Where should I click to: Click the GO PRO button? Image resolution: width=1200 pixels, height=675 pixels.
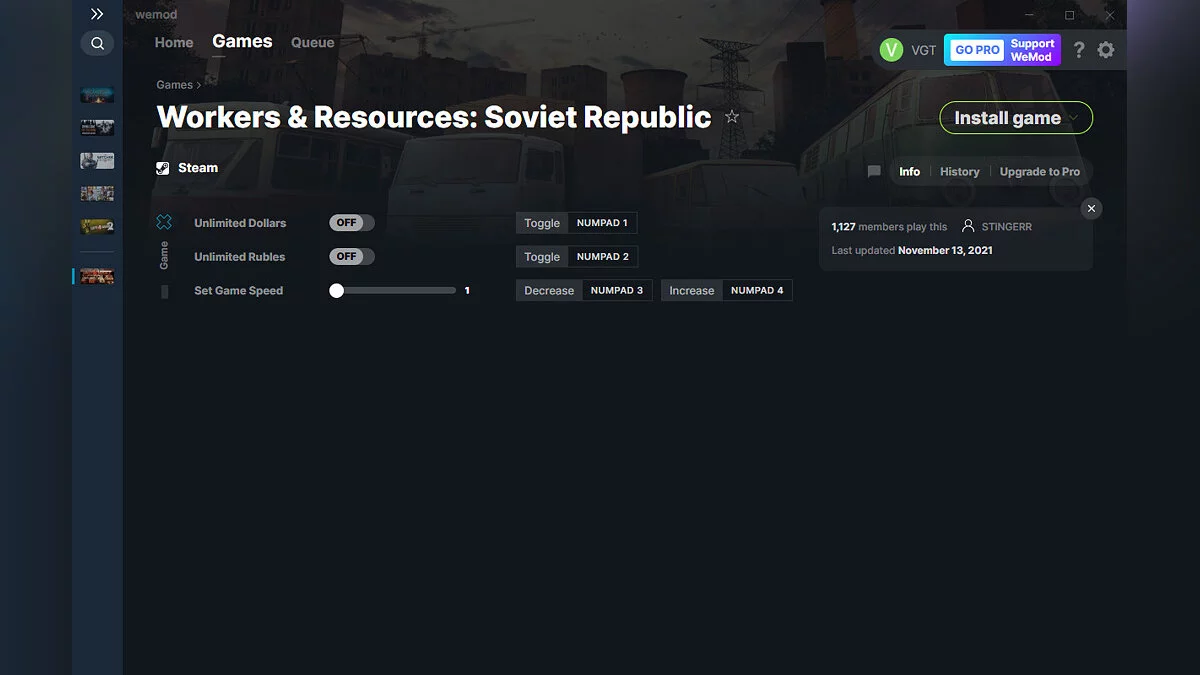pyautogui.click(x=975, y=49)
